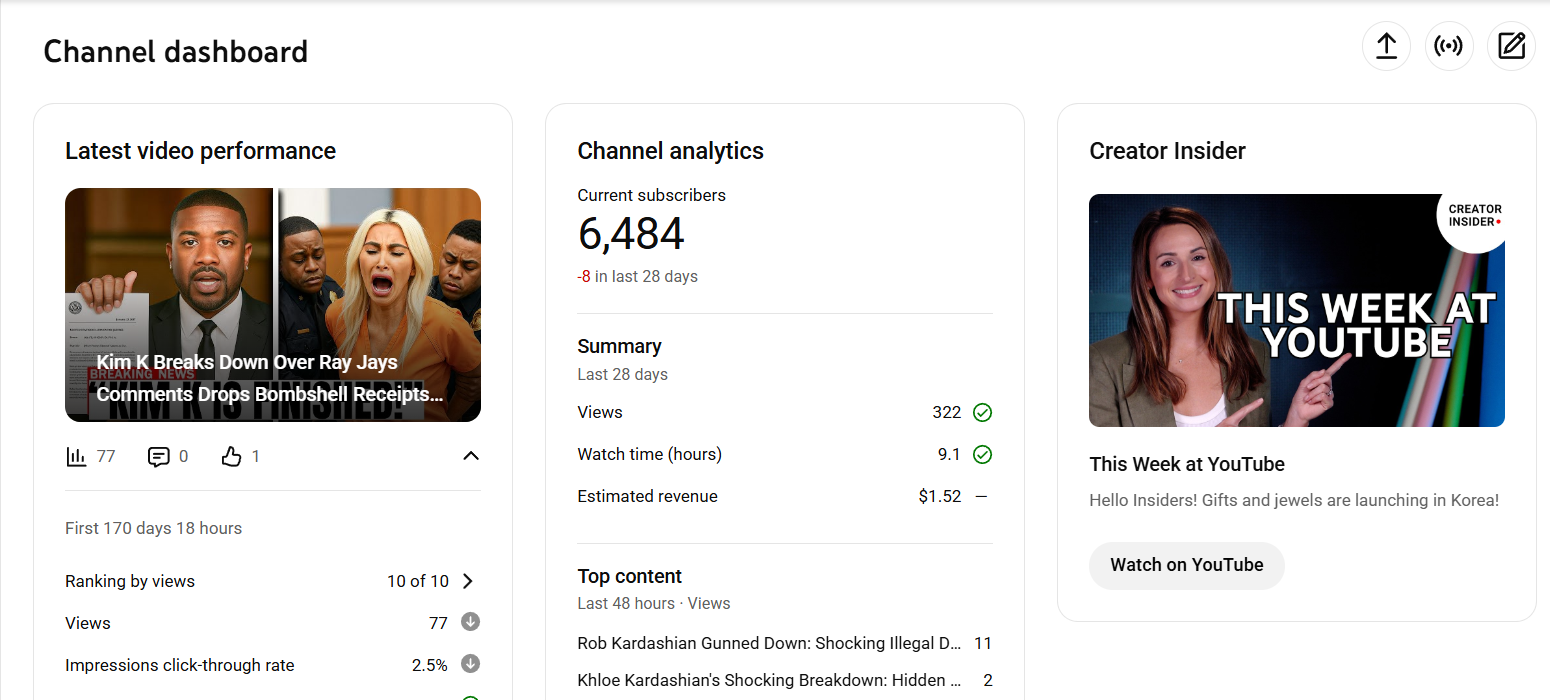Open This Week at YouTube thumbnail
Screen dimensions: 1550x700
click(x=1296, y=310)
